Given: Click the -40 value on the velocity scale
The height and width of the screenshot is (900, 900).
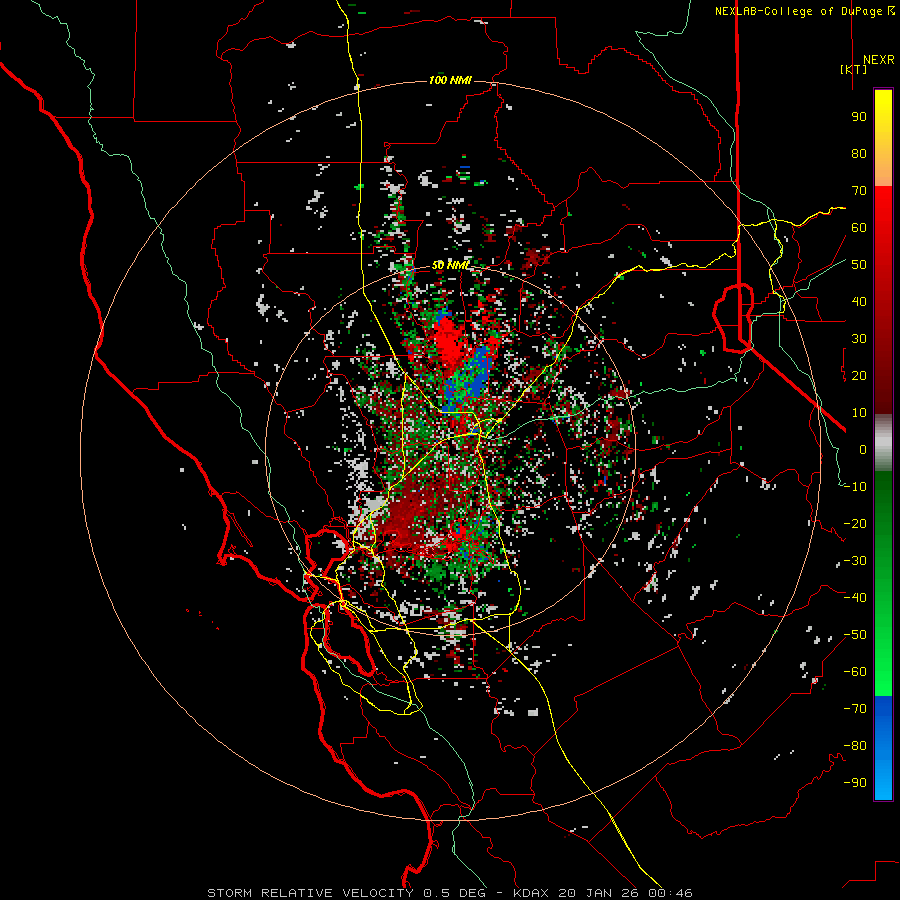Looking at the screenshot, I should tap(855, 598).
